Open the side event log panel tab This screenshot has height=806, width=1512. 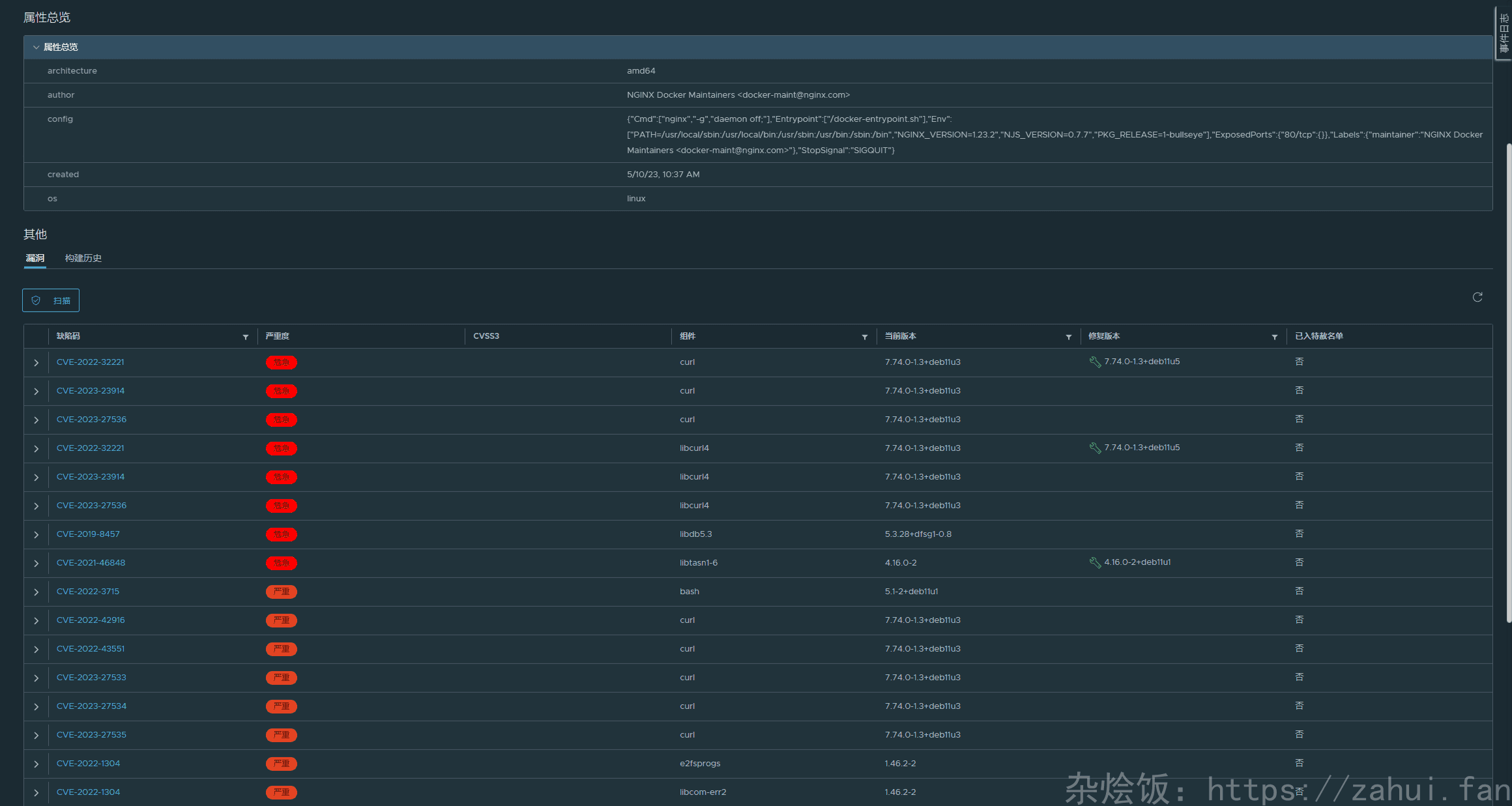1504,33
